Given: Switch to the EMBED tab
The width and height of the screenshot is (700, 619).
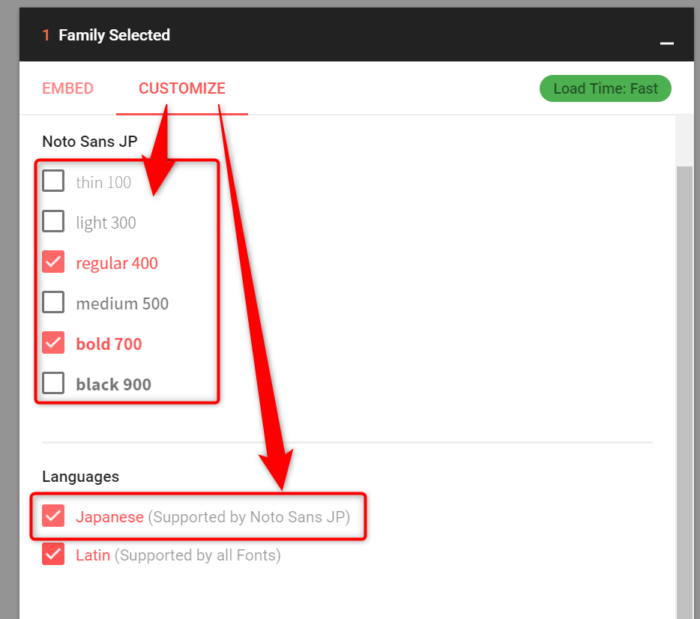Looking at the screenshot, I should (x=68, y=88).
